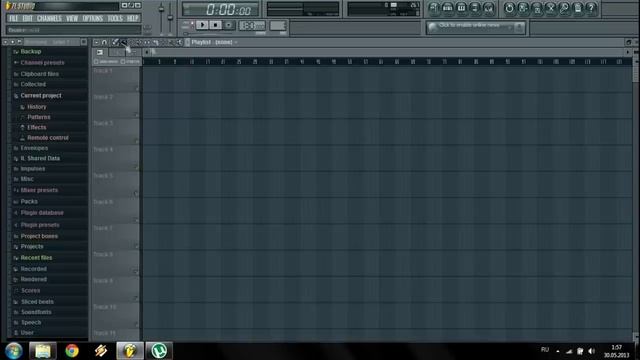Open the Playlist view shortcut icon

433,8
